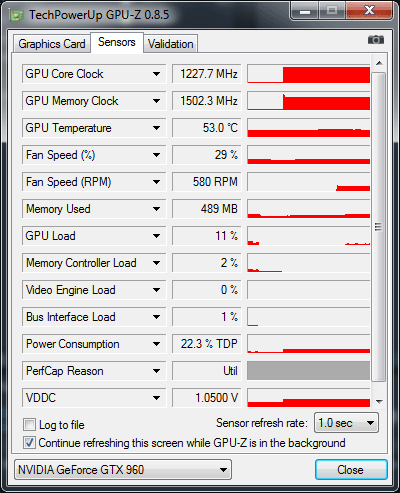Screen dimensions: 400x493
Task: Click the camera screenshot icon
Action: (x=376, y=40)
